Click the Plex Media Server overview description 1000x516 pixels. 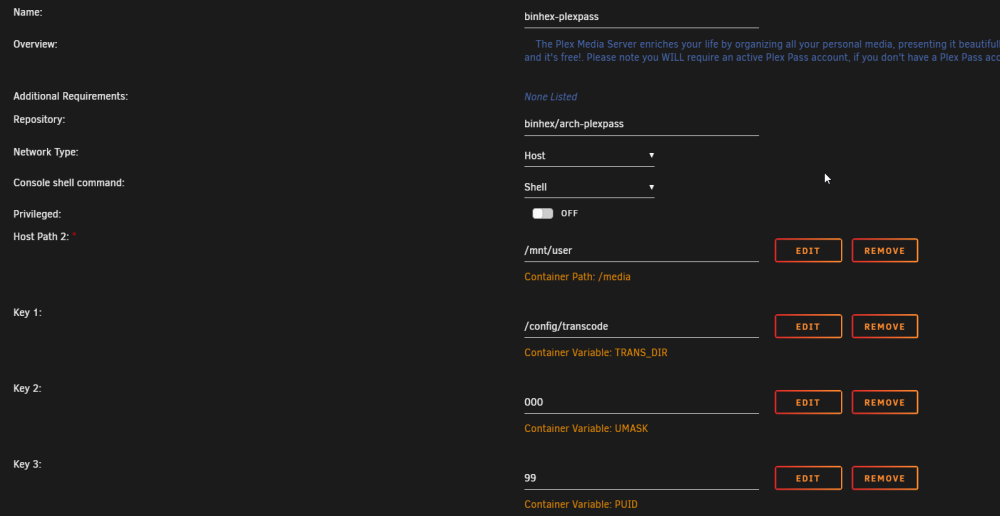point(762,51)
